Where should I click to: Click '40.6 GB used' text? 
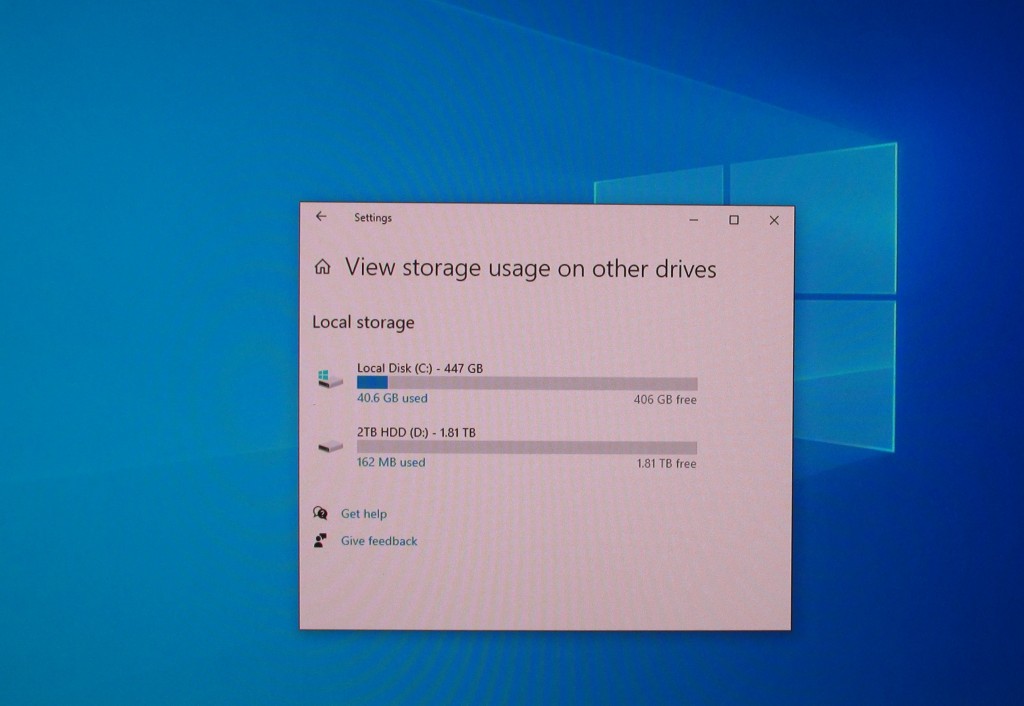coord(392,398)
